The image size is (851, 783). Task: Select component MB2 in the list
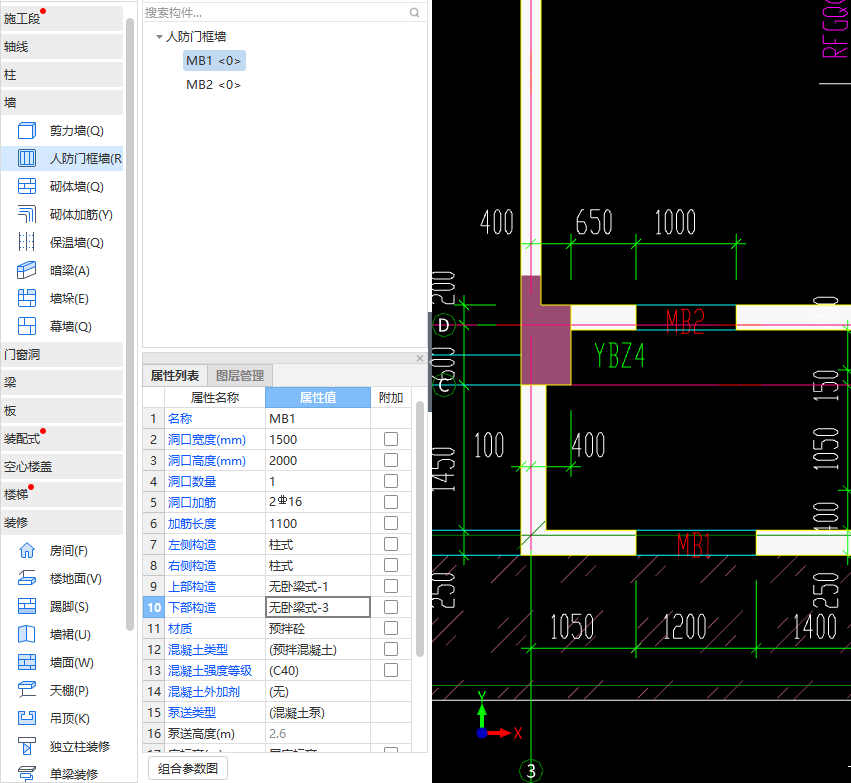pos(214,85)
